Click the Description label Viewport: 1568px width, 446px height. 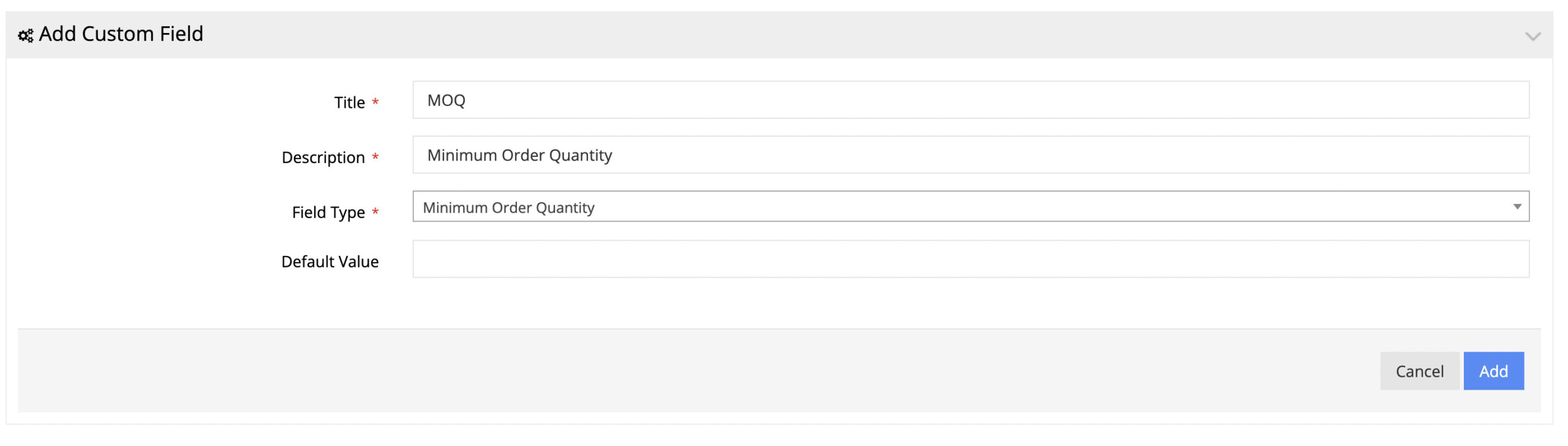323,157
